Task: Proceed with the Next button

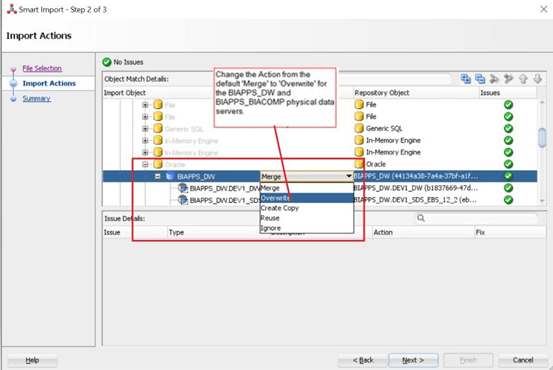Action: pyautogui.click(x=413, y=360)
